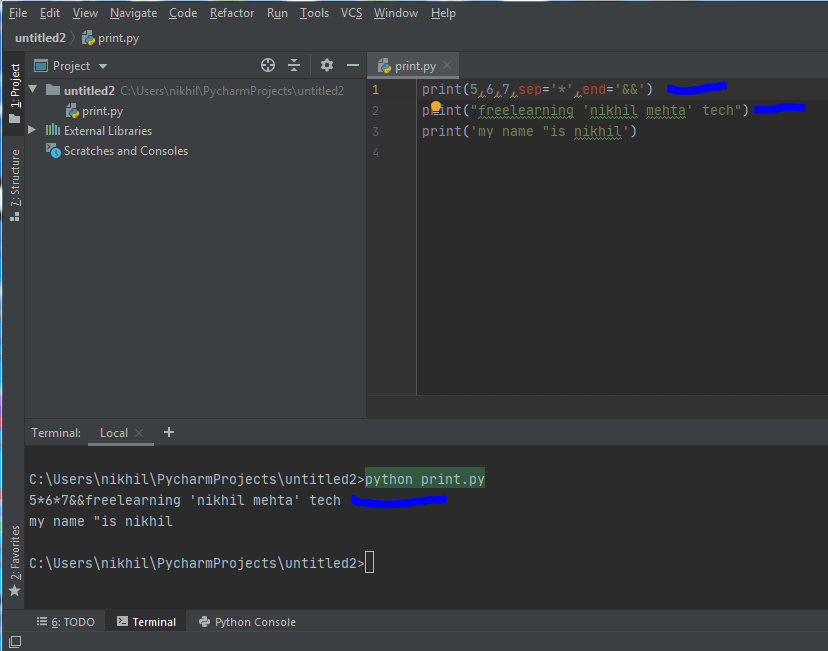Click the collapse all icon in Project panel
Screen dimensions: 828x651
click(294, 65)
